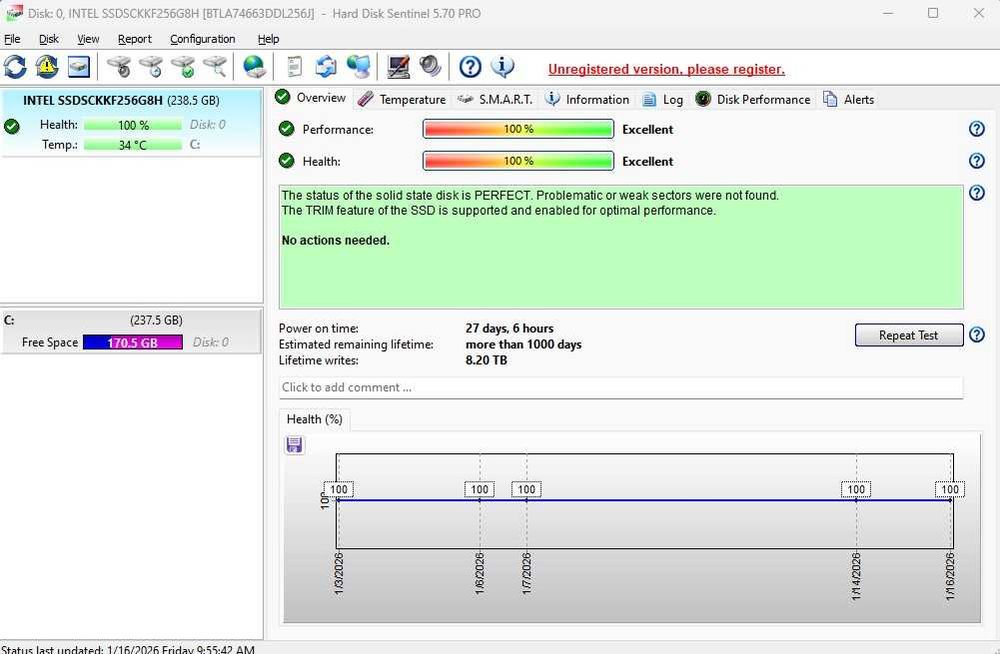Open the Help menu

pos(268,39)
